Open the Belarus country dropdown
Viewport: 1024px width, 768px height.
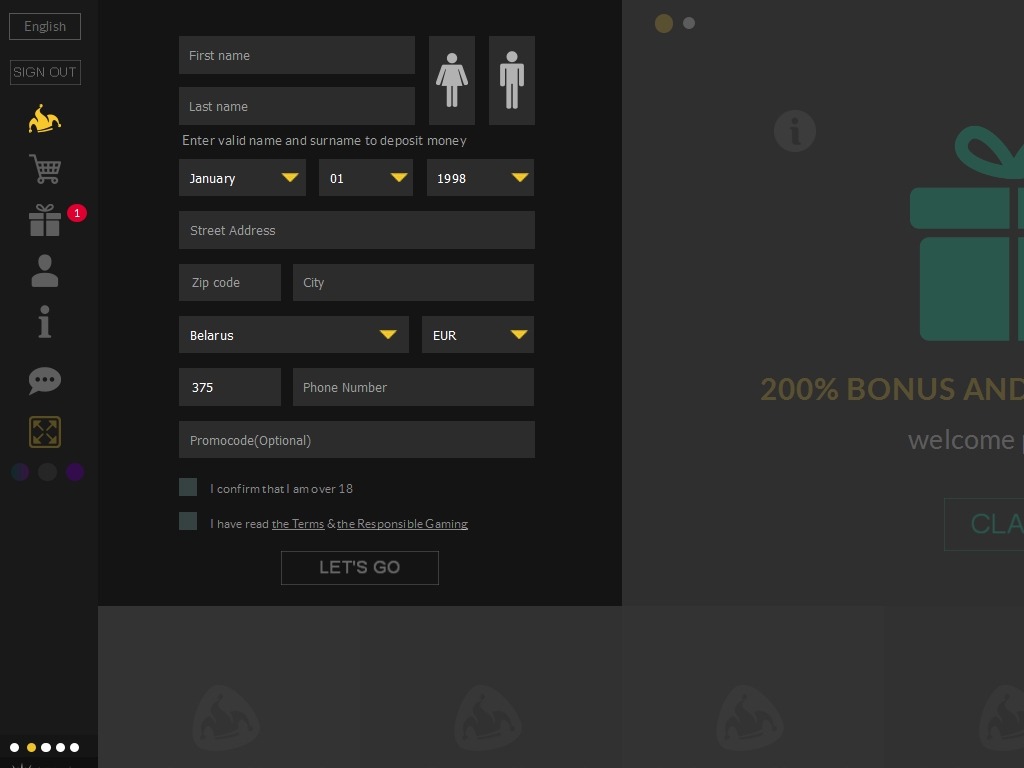click(x=293, y=335)
